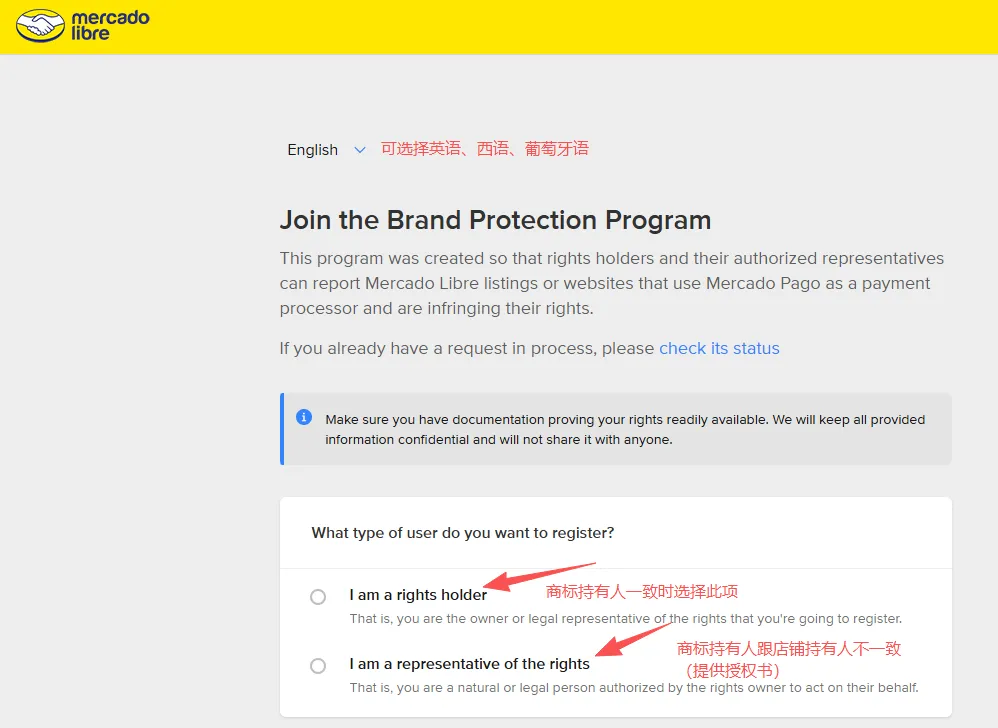Click the representative description text
The height and width of the screenshot is (728, 998).
point(633,687)
